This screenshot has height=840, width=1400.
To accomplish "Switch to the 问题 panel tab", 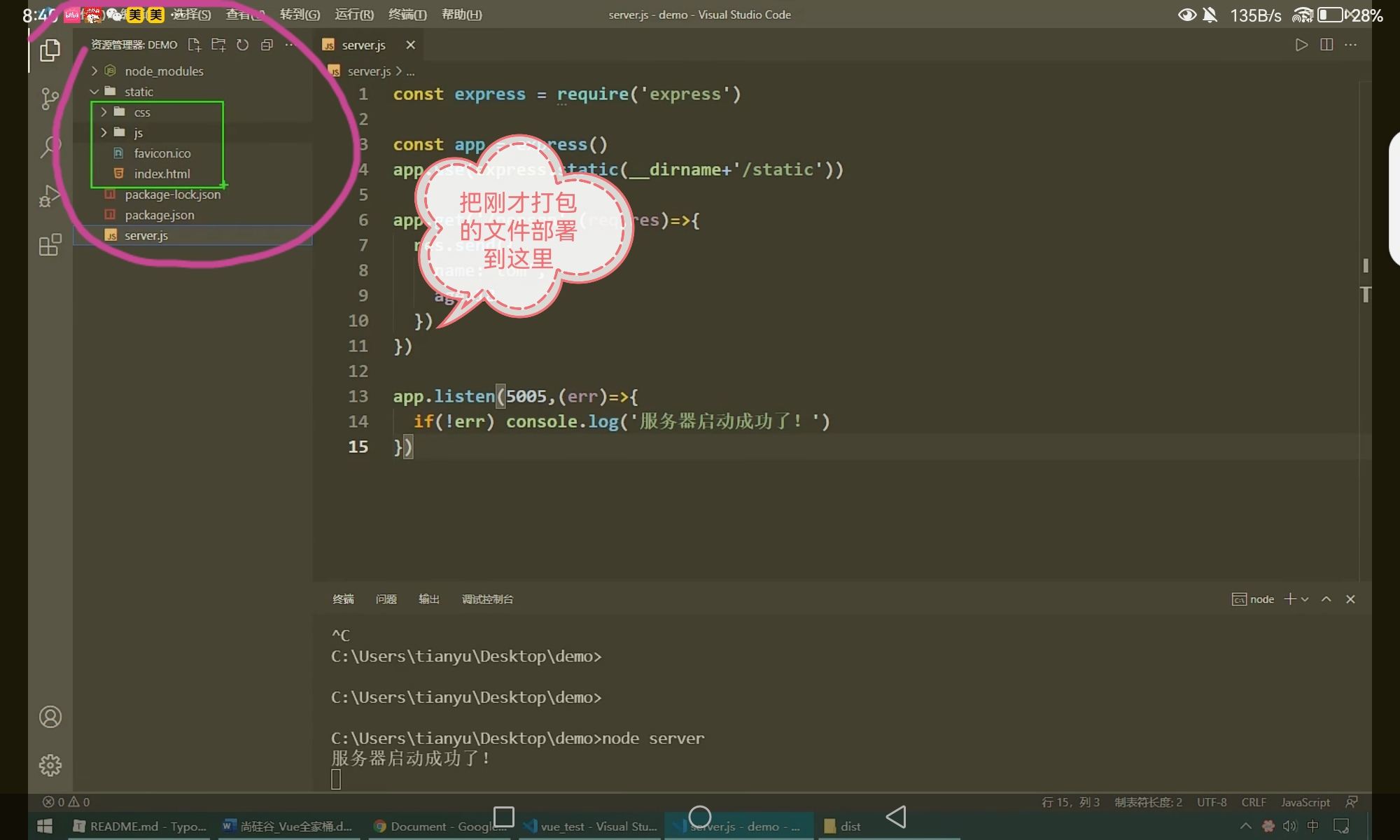I will coord(386,599).
